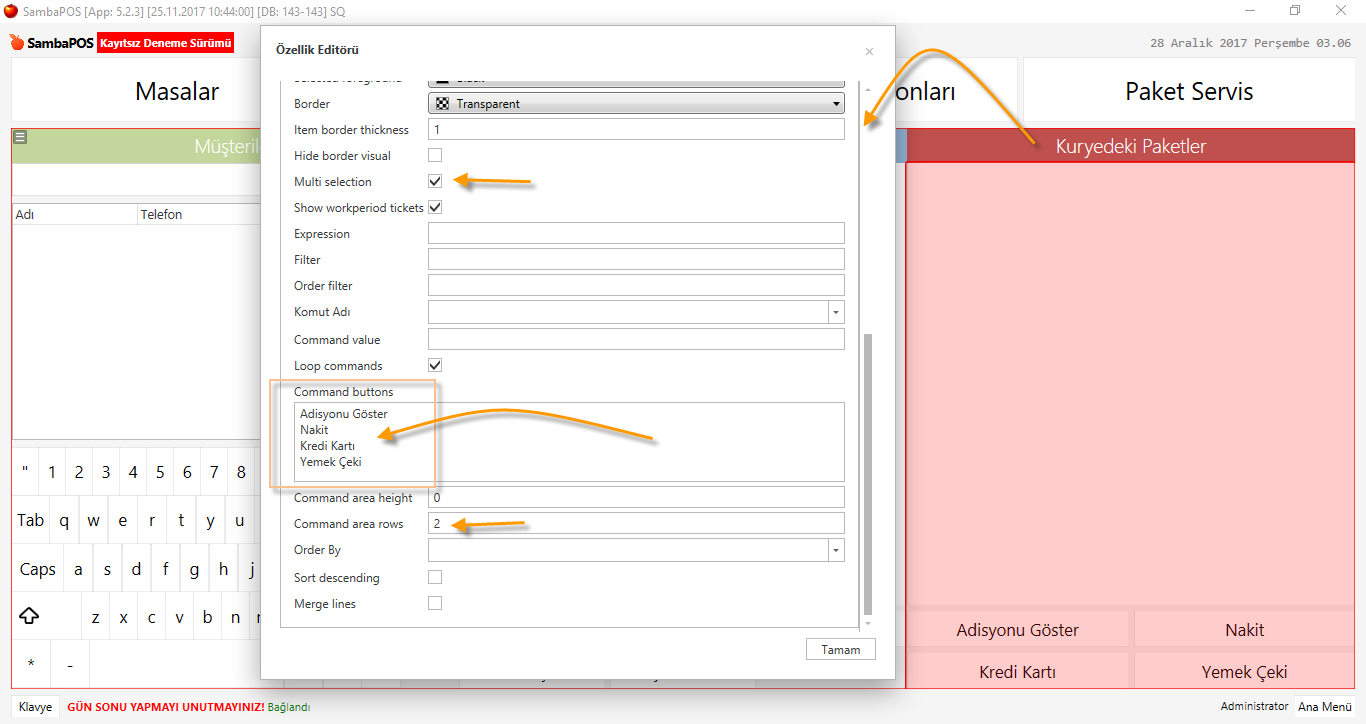Click the checkered Transparent border swatch
This screenshot has height=724, width=1366.
point(442,104)
